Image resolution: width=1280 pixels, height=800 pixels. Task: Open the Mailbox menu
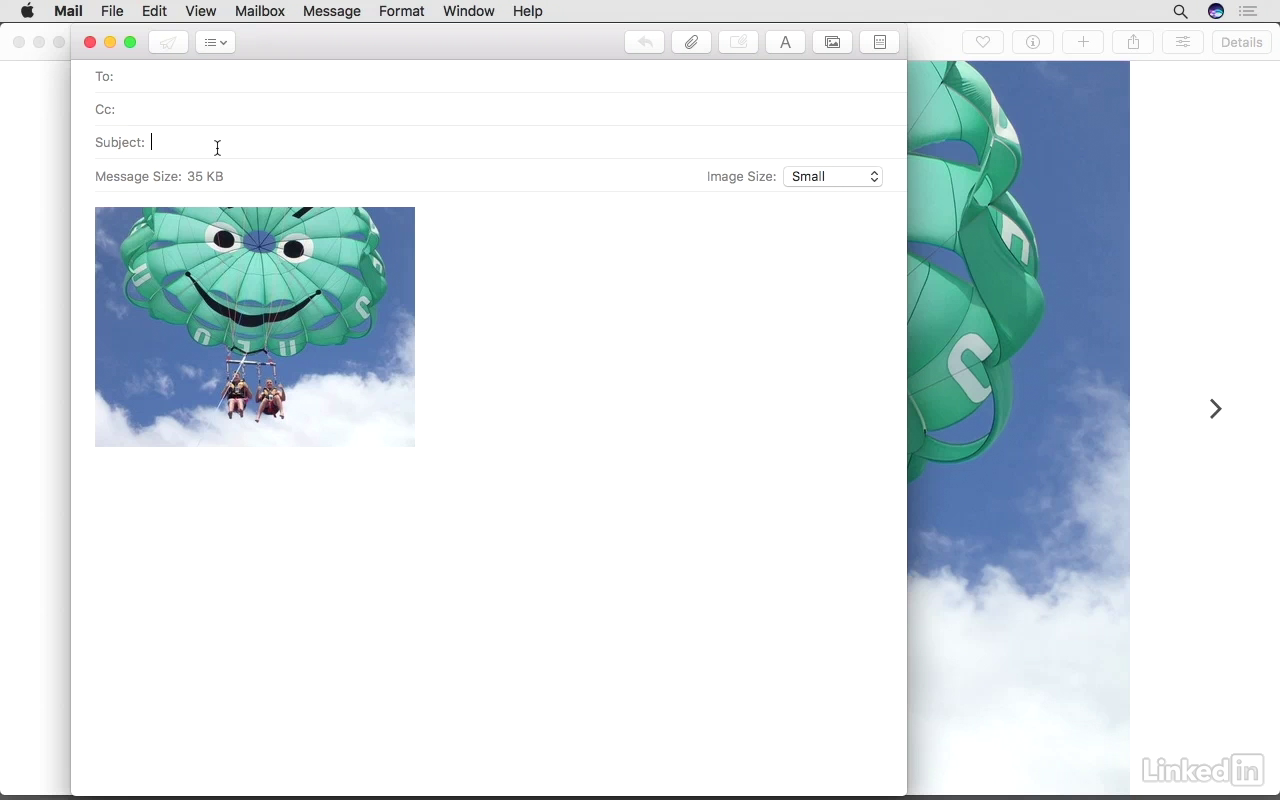point(260,11)
